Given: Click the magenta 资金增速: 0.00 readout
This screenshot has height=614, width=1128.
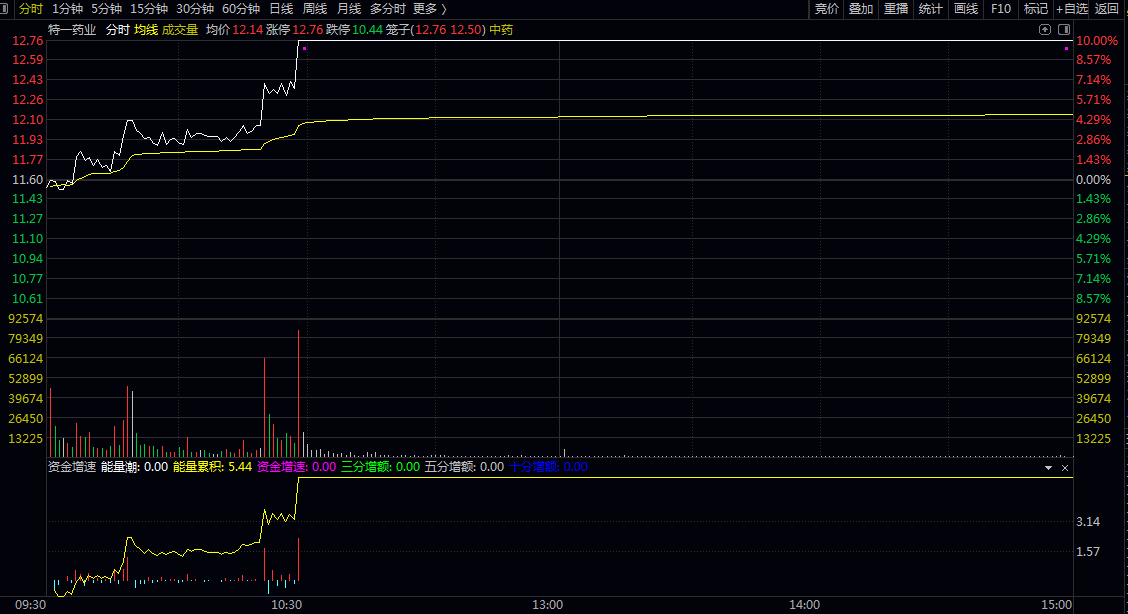Looking at the screenshot, I should click(x=296, y=467).
